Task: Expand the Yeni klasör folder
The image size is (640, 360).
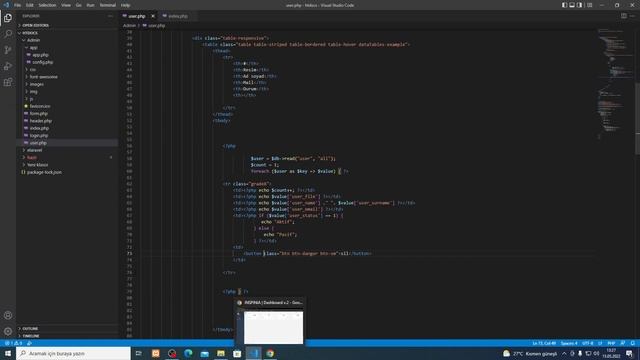Action: click(x=68, y=165)
